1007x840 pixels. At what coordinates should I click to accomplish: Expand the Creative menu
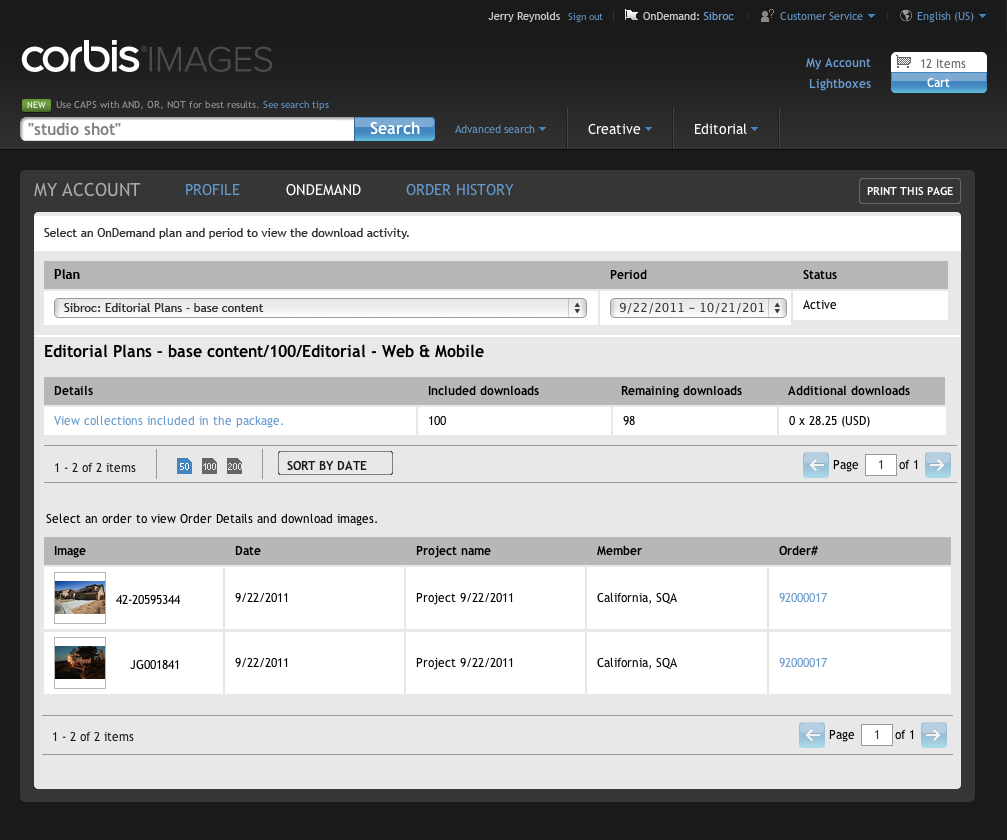pos(620,129)
